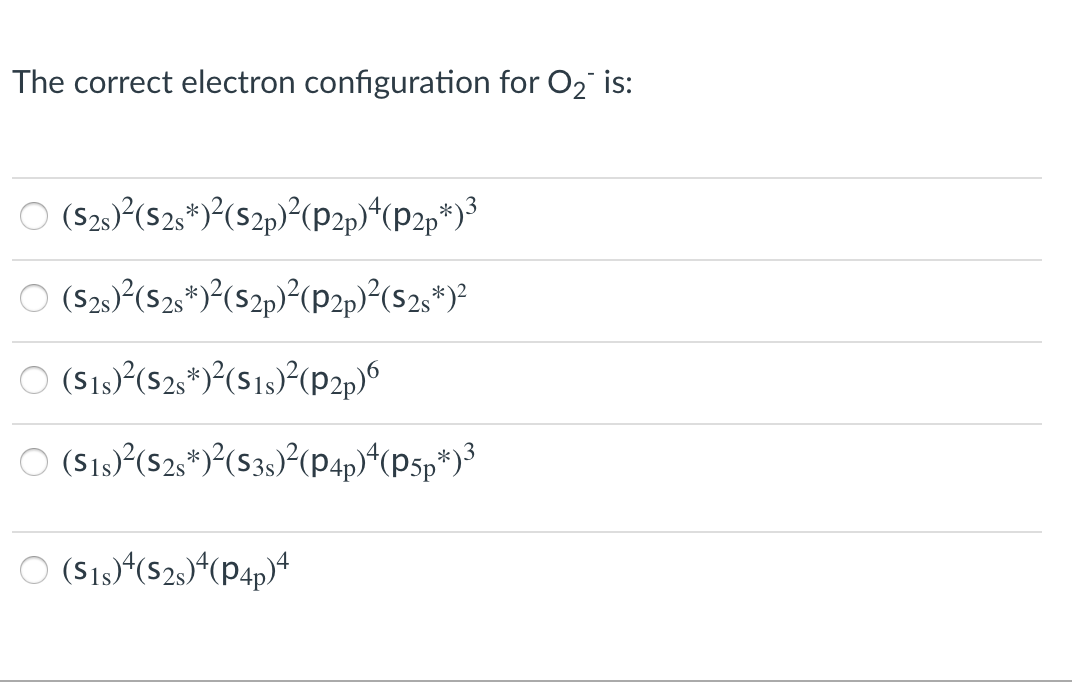Image resolution: width=1072 pixels, height=698 pixels.
Task: Click the (p5p*)3 term
Action: click(428, 461)
